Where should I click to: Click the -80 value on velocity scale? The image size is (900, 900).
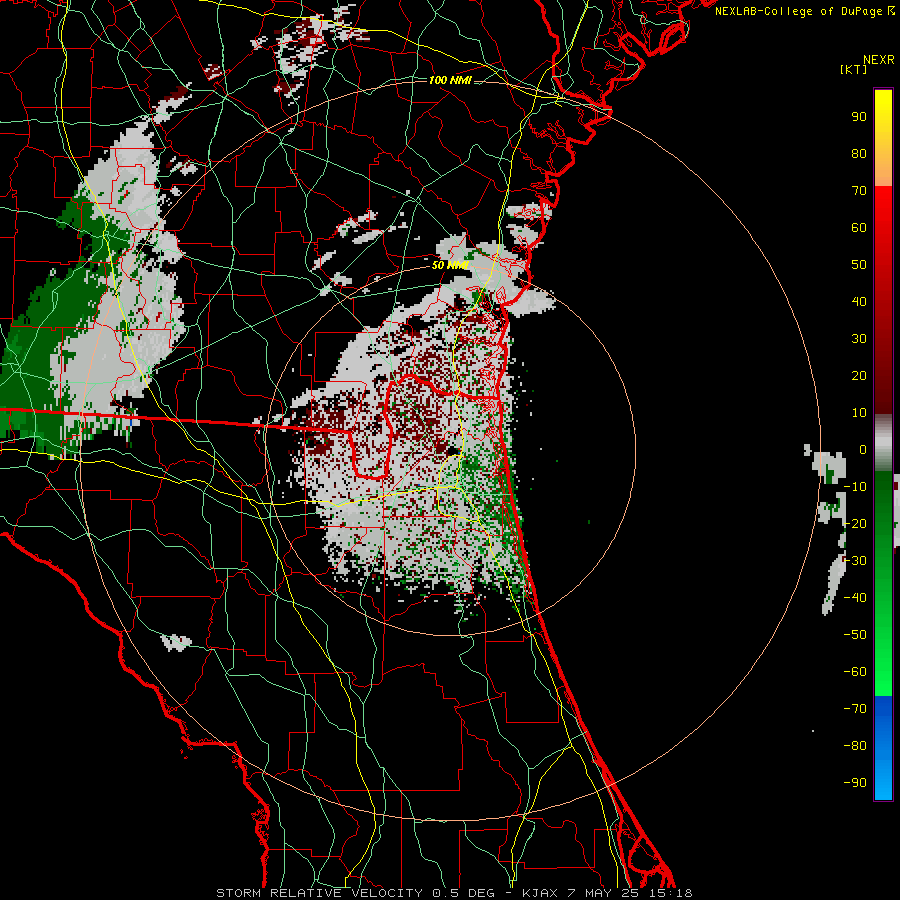855,746
